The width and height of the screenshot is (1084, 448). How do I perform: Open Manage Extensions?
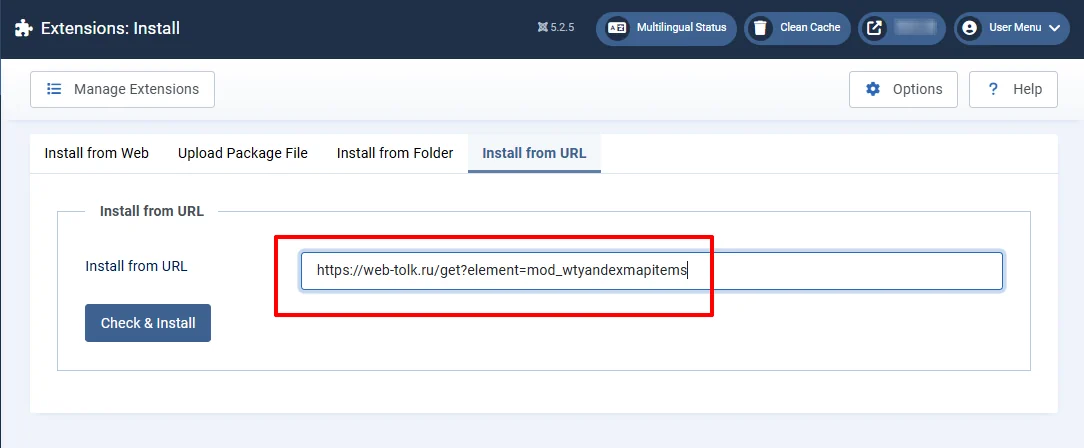(x=122, y=89)
